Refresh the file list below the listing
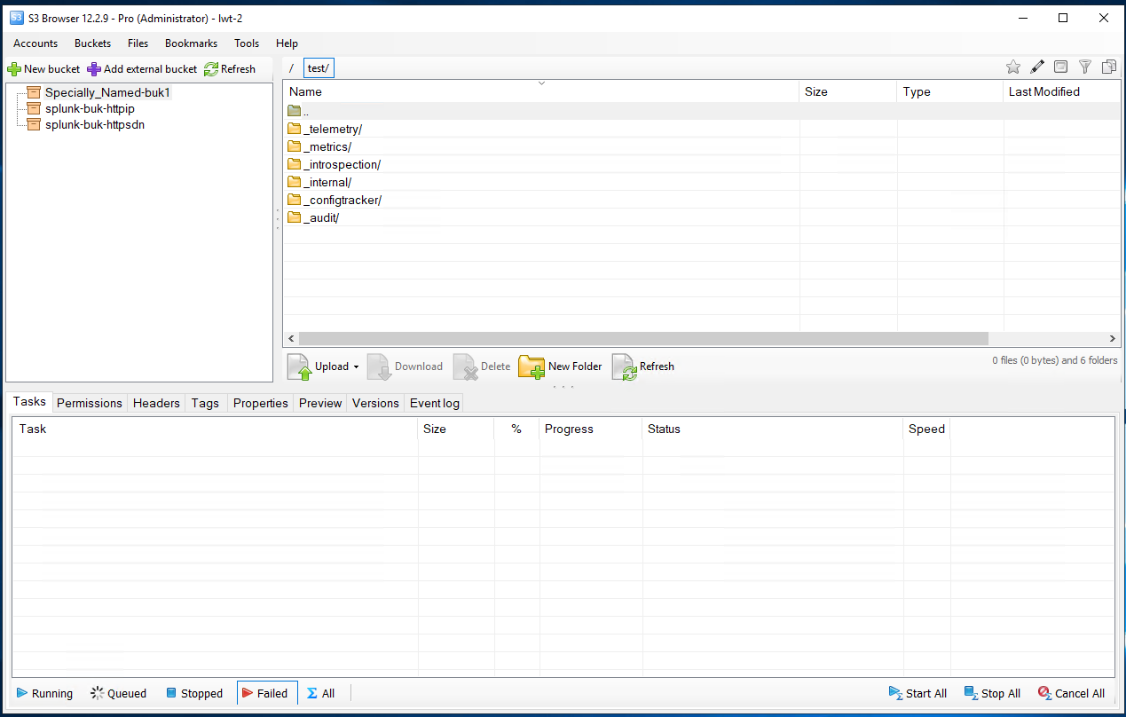 [x=643, y=367]
